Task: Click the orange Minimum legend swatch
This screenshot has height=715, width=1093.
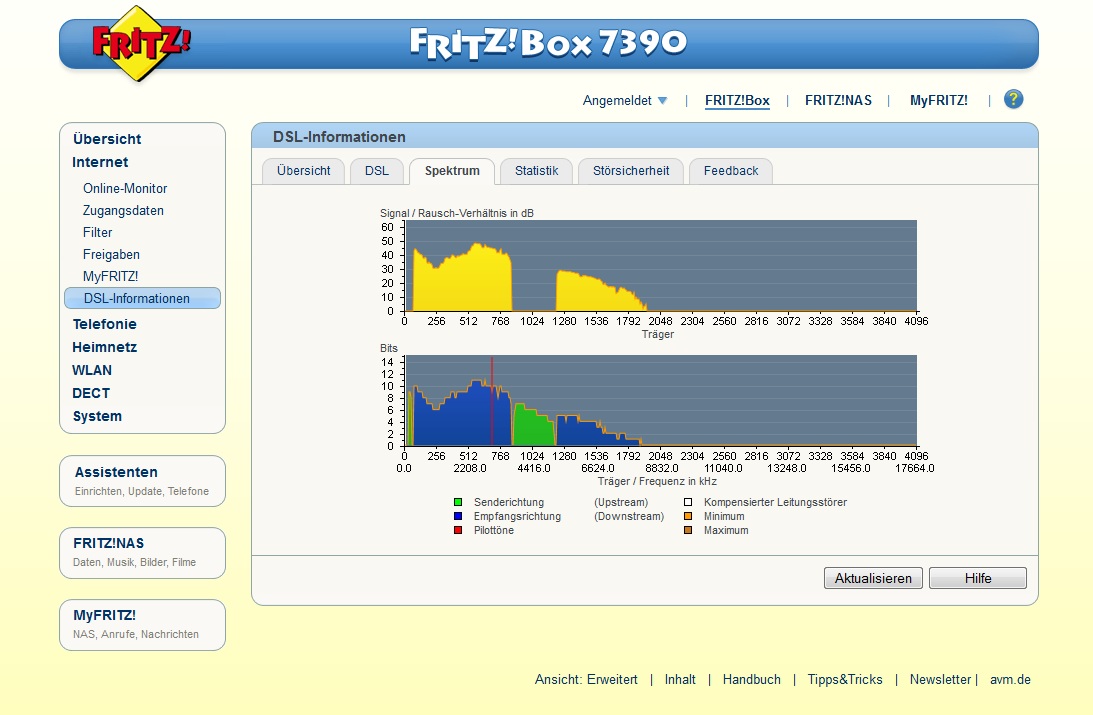Action: 688,516
